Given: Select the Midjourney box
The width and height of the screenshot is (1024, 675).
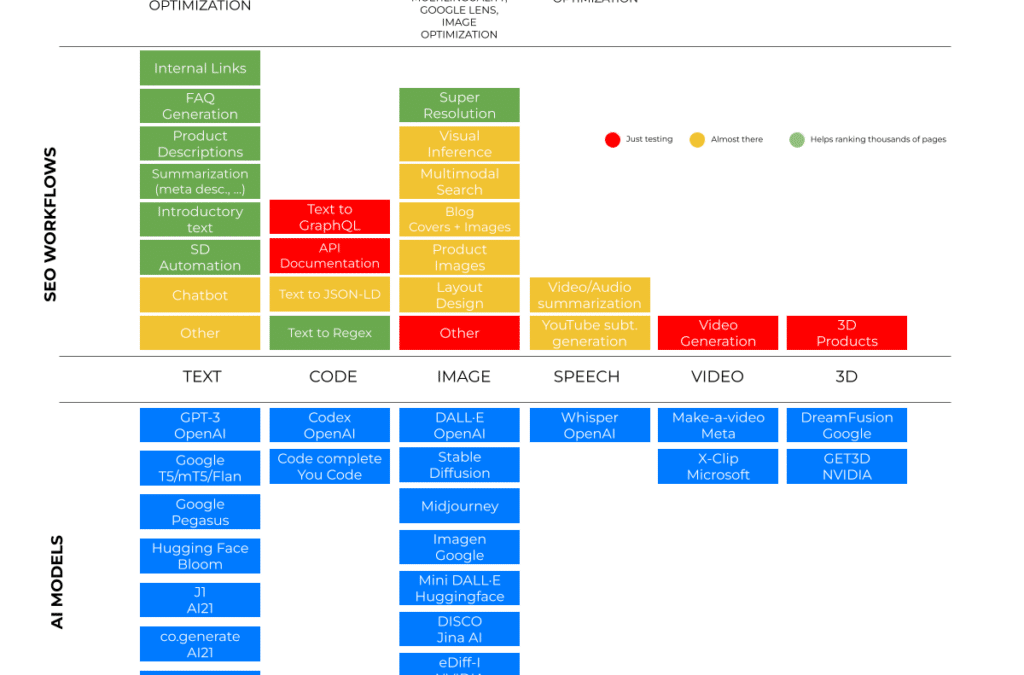Looking at the screenshot, I should pyautogui.click(x=459, y=506).
